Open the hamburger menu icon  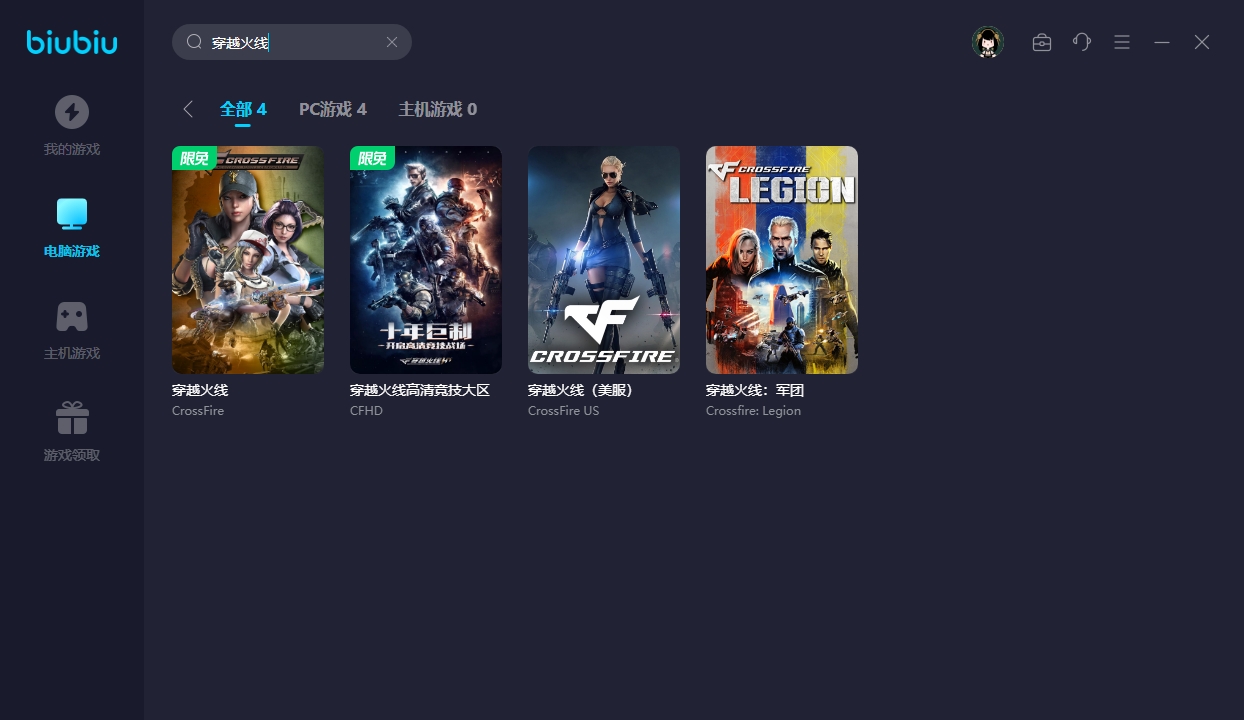(1122, 42)
